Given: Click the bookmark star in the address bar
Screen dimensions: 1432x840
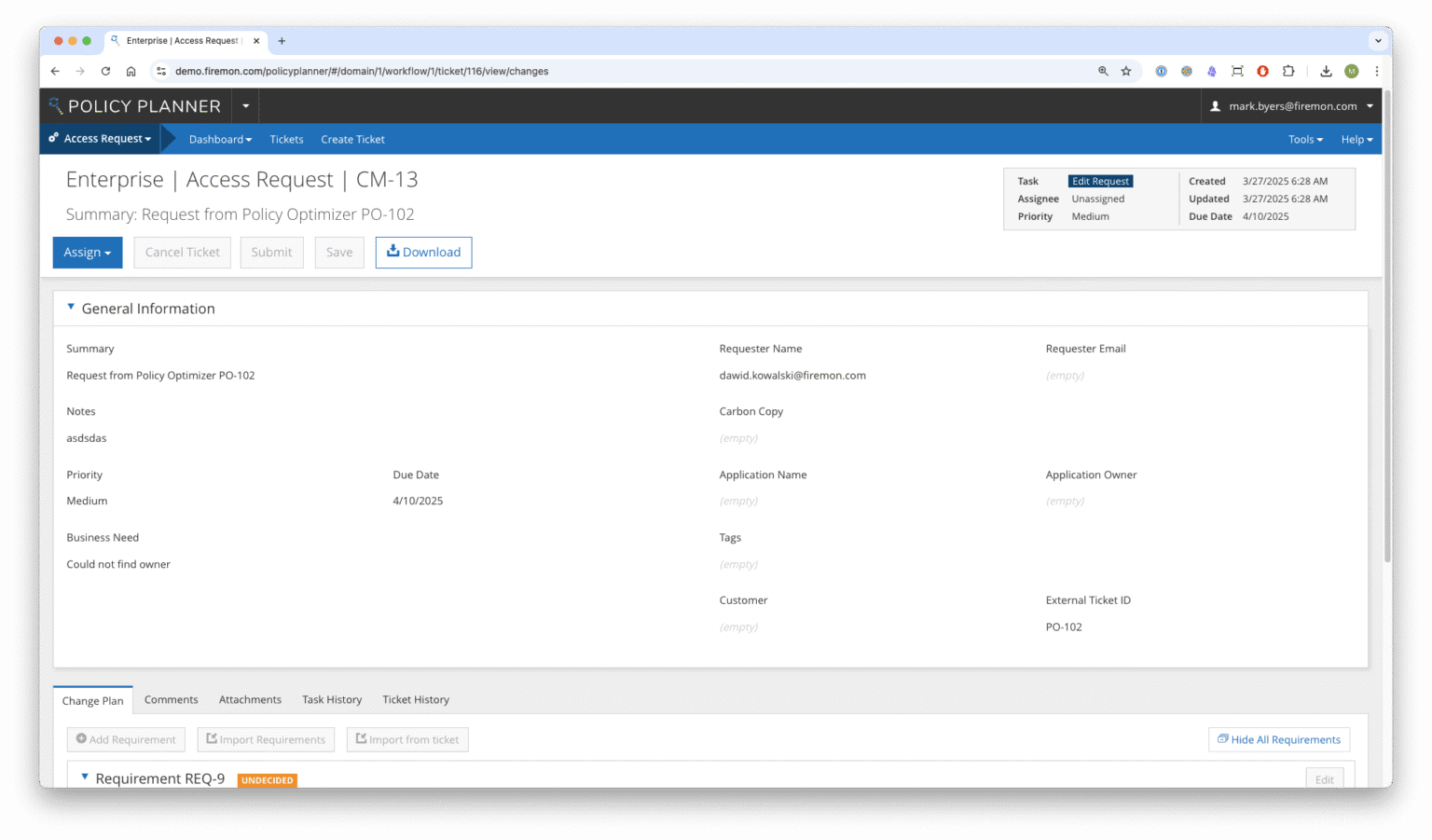Looking at the screenshot, I should tap(1126, 71).
